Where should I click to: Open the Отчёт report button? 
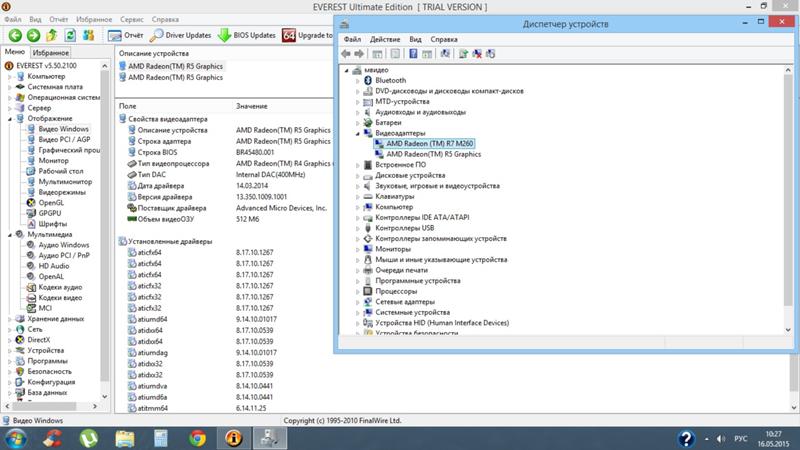click(126, 35)
